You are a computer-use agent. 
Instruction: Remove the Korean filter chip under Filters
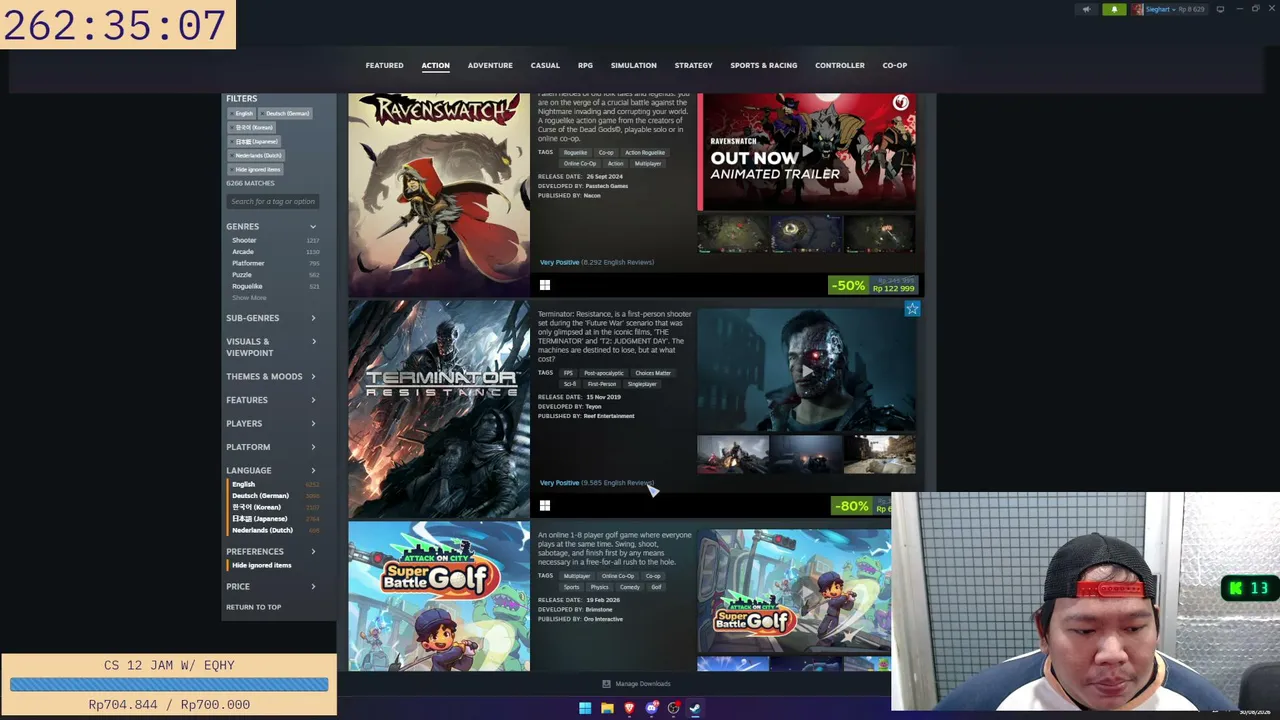254,127
